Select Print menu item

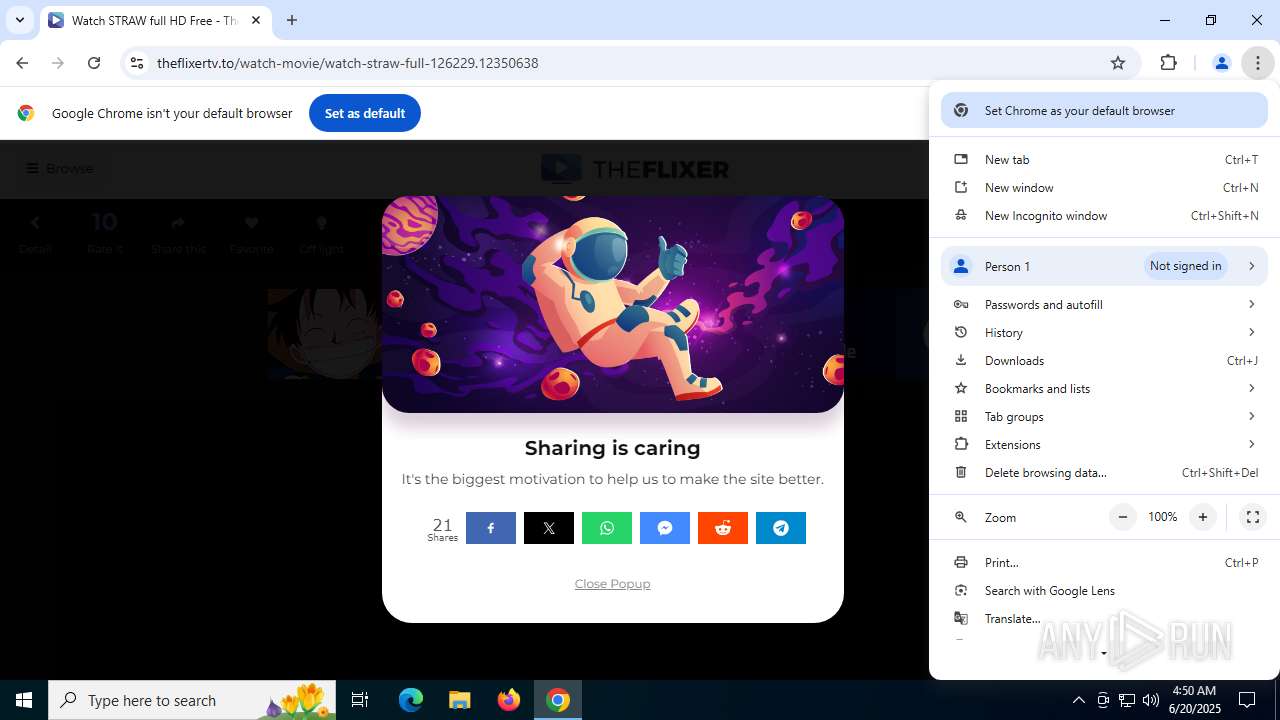point(1104,563)
